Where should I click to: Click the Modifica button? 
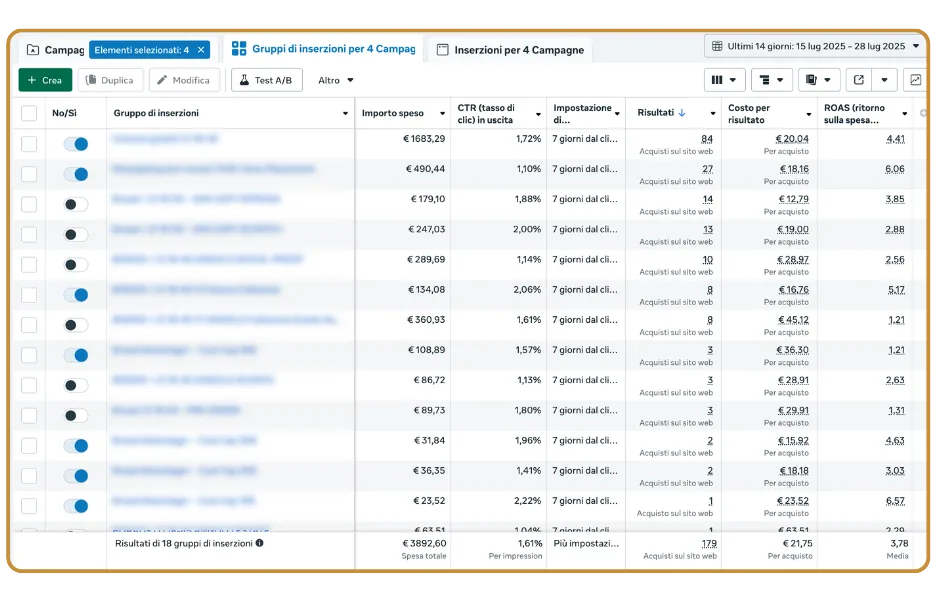coord(184,80)
